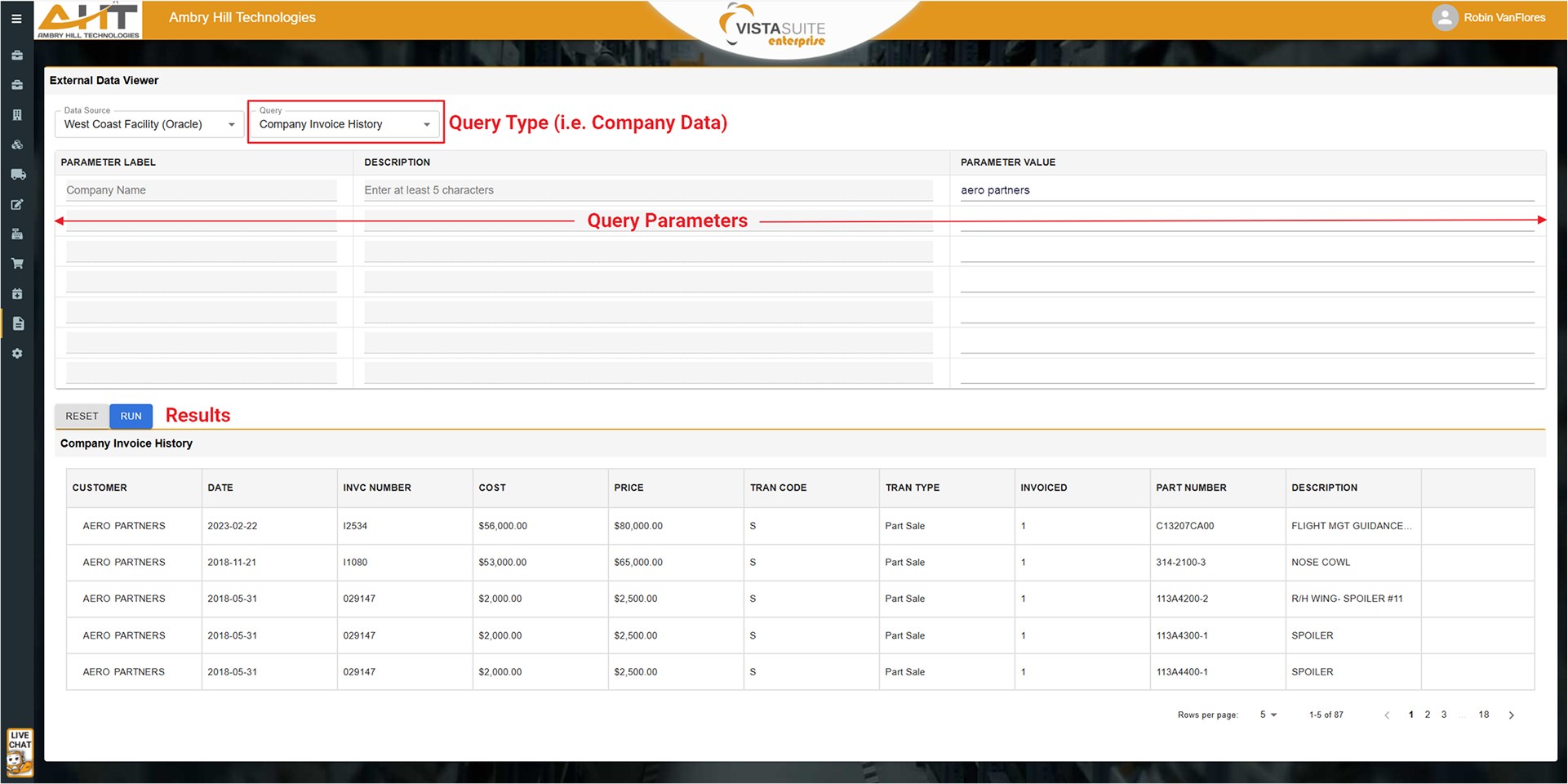Viewport: 1568px width, 784px height.
Task: Jump to page 18 of results
Action: [1483, 715]
